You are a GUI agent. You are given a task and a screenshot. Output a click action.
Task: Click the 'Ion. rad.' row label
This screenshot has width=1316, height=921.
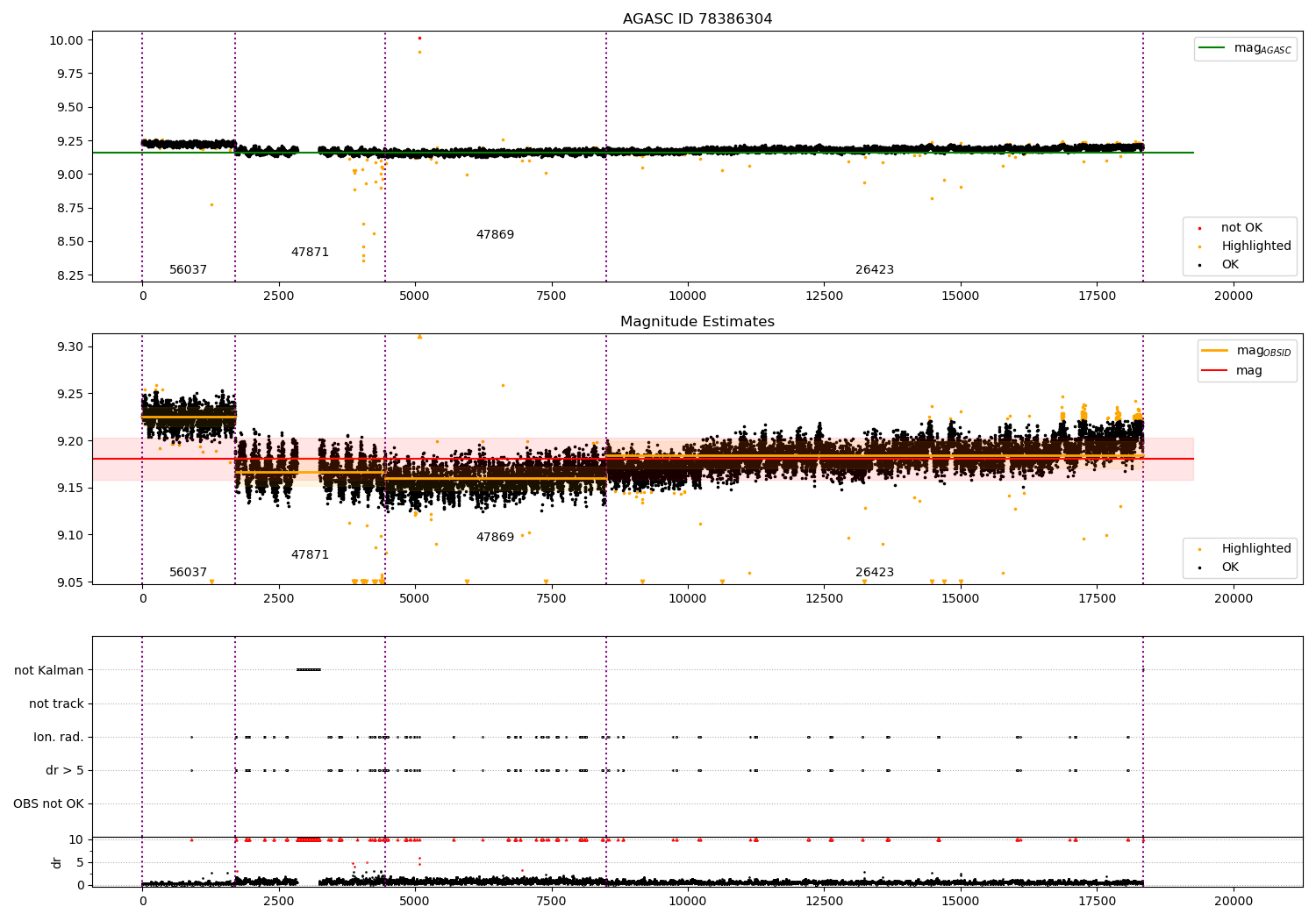click(x=59, y=738)
